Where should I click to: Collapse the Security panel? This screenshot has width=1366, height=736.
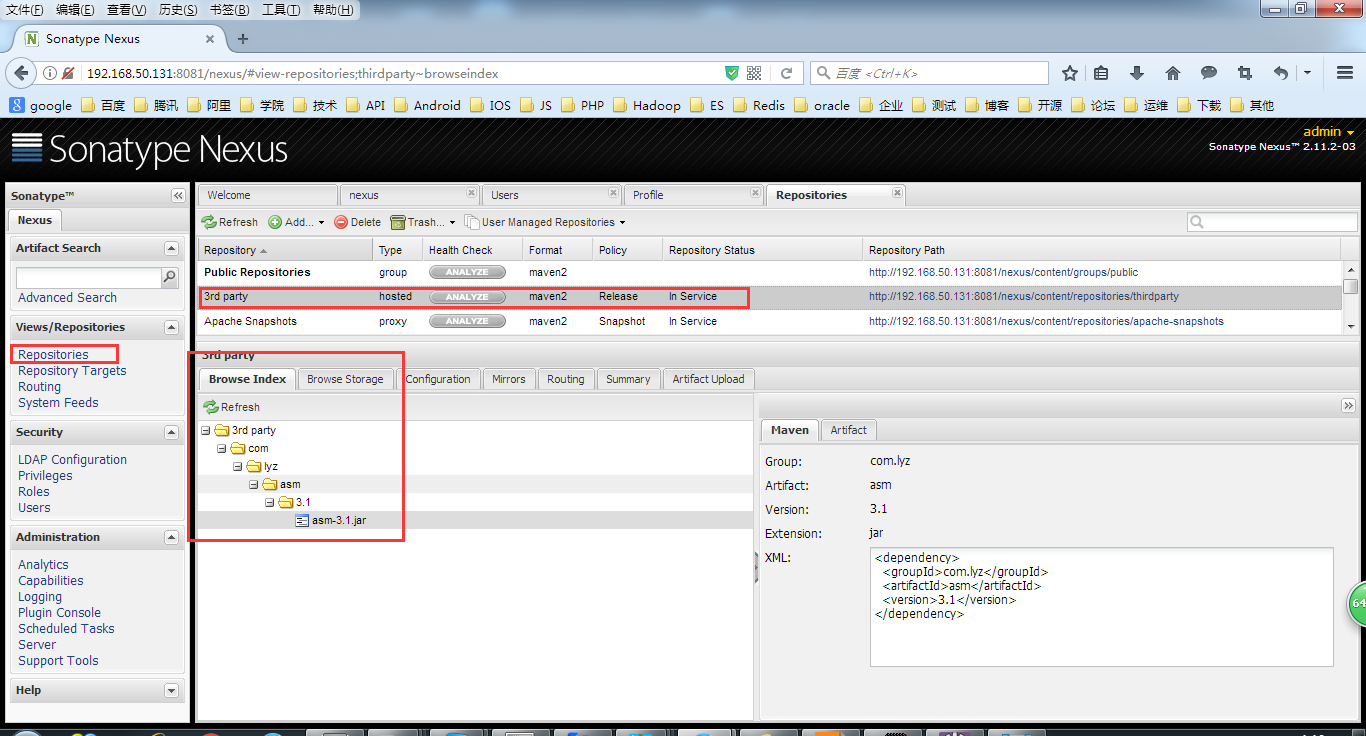(x=171, y=432)
